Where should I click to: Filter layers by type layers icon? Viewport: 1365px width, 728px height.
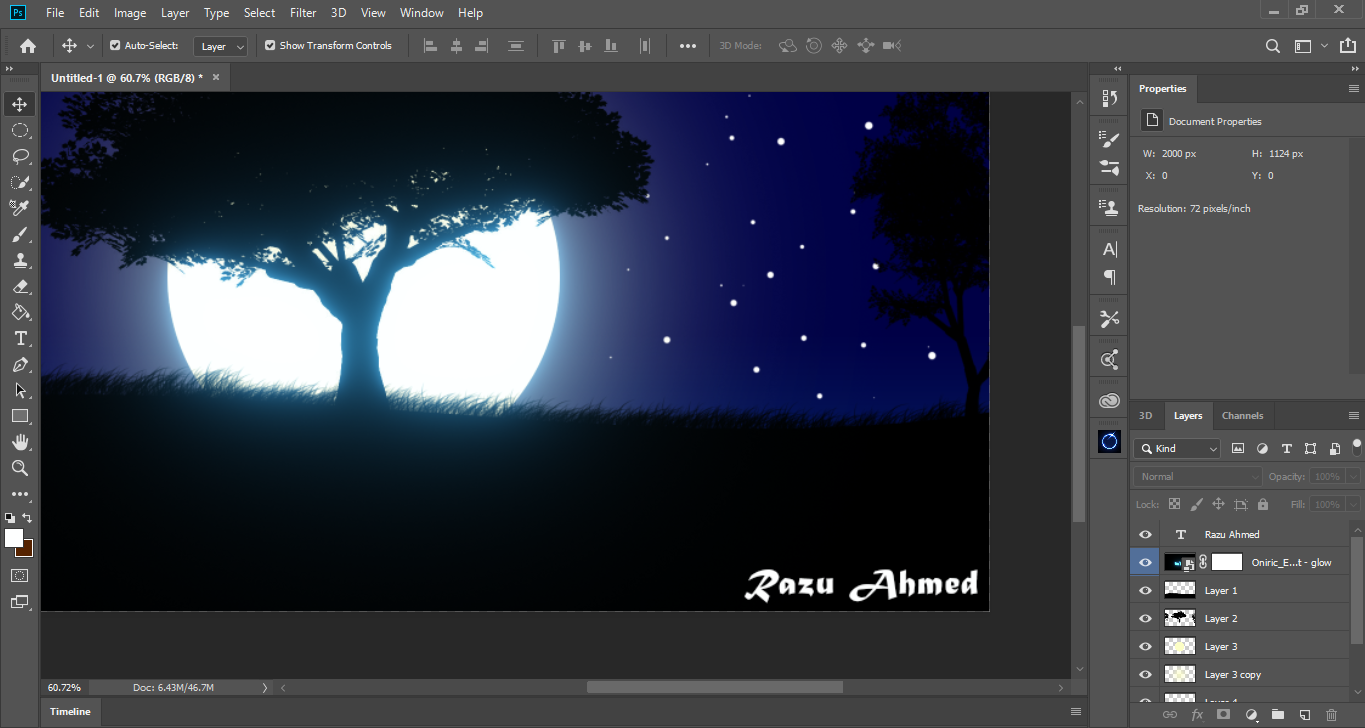(1286, 449)
